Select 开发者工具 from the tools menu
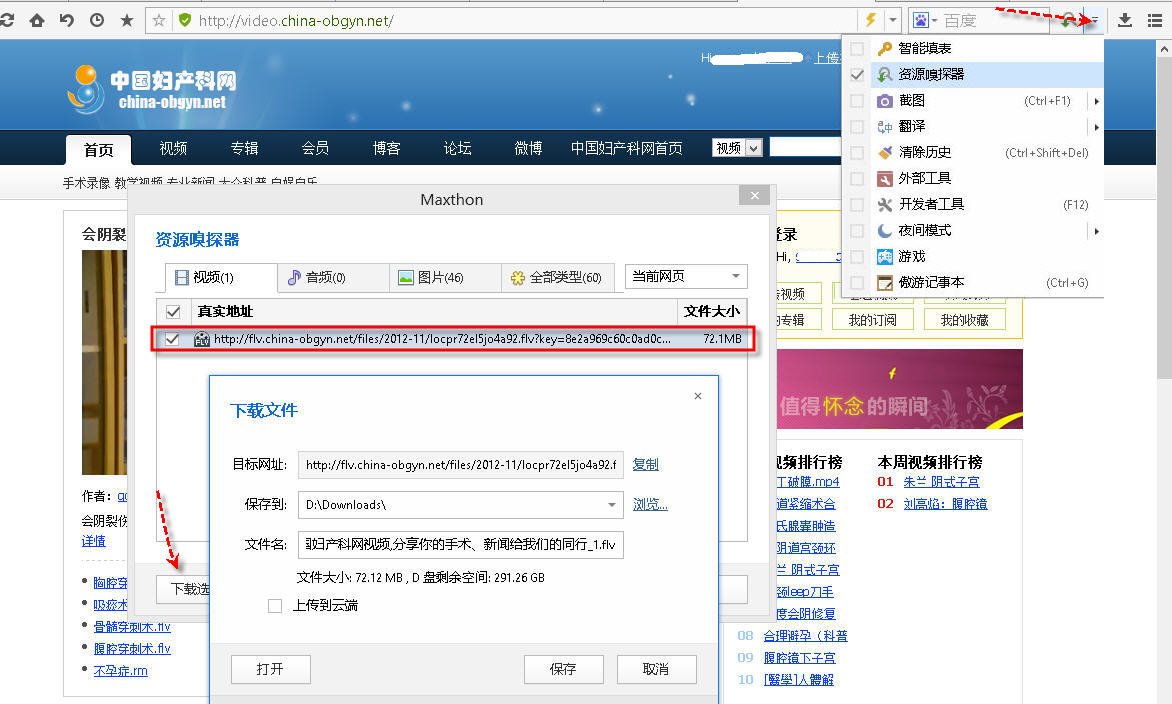The width and height of the screenshot is (1172, 704). [x=930, y=204]
